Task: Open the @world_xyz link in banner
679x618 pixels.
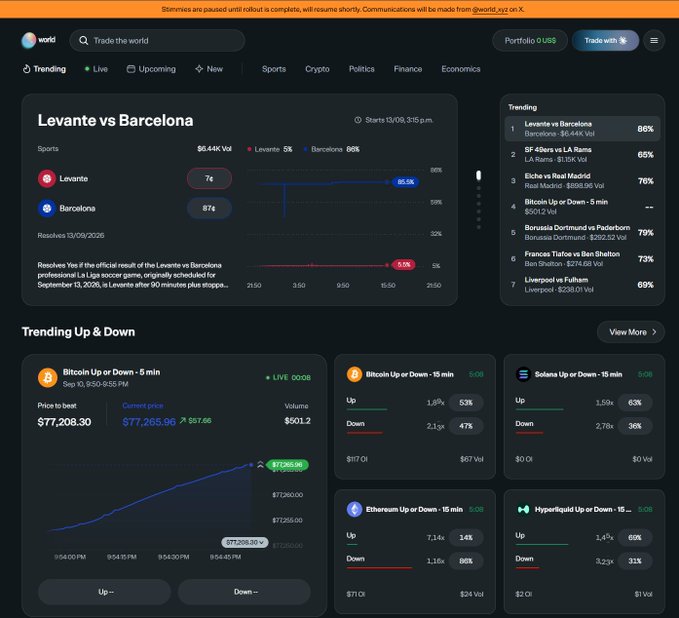Action: 490,9
